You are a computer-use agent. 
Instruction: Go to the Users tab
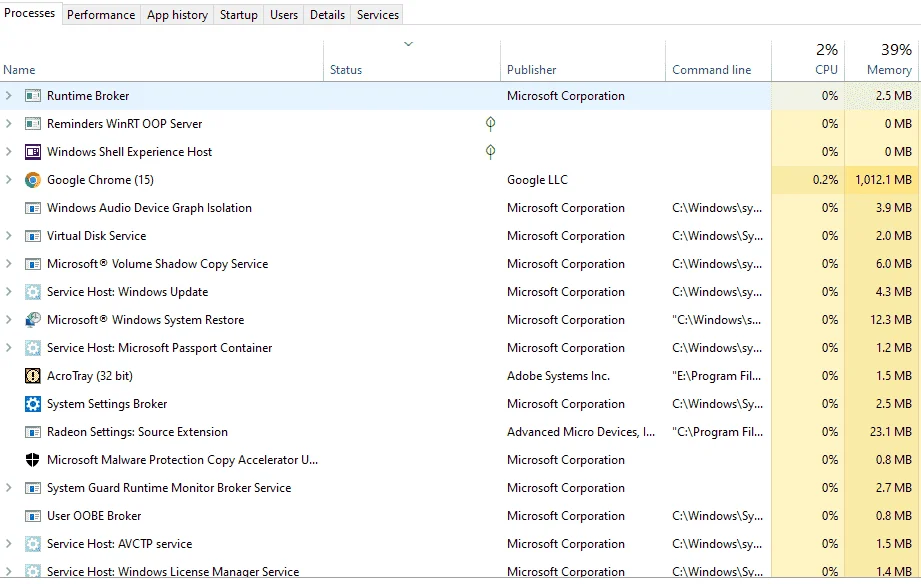click(284, 15)
